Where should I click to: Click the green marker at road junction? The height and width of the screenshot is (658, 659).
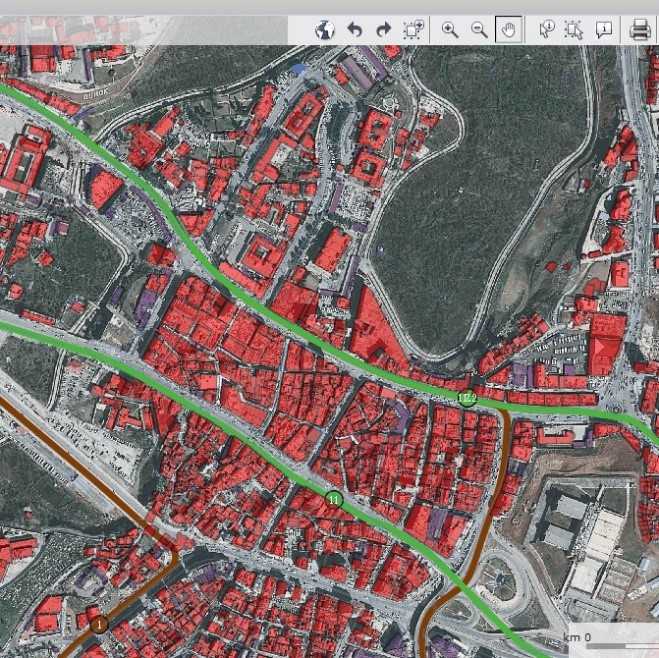pos(466,398)
